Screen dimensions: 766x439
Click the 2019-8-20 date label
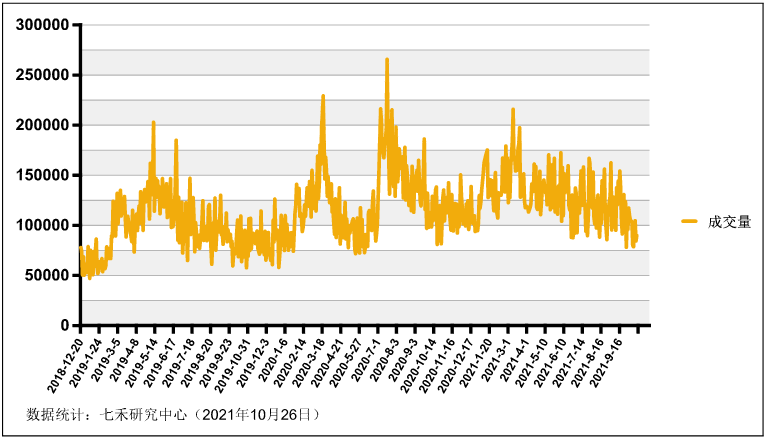[197, 362]
